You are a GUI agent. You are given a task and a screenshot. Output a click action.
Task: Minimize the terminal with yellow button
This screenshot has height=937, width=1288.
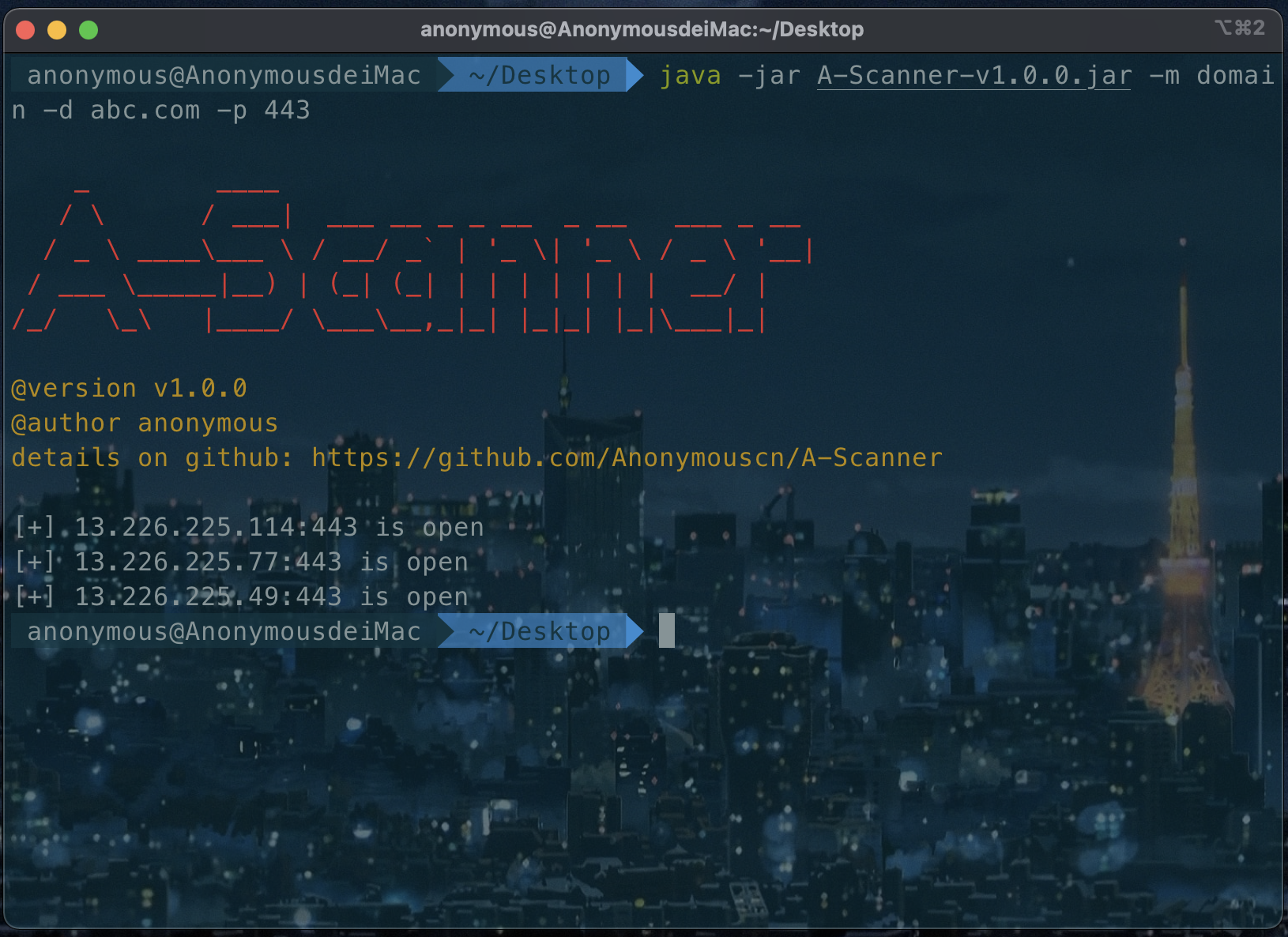[x=57, y=30]
